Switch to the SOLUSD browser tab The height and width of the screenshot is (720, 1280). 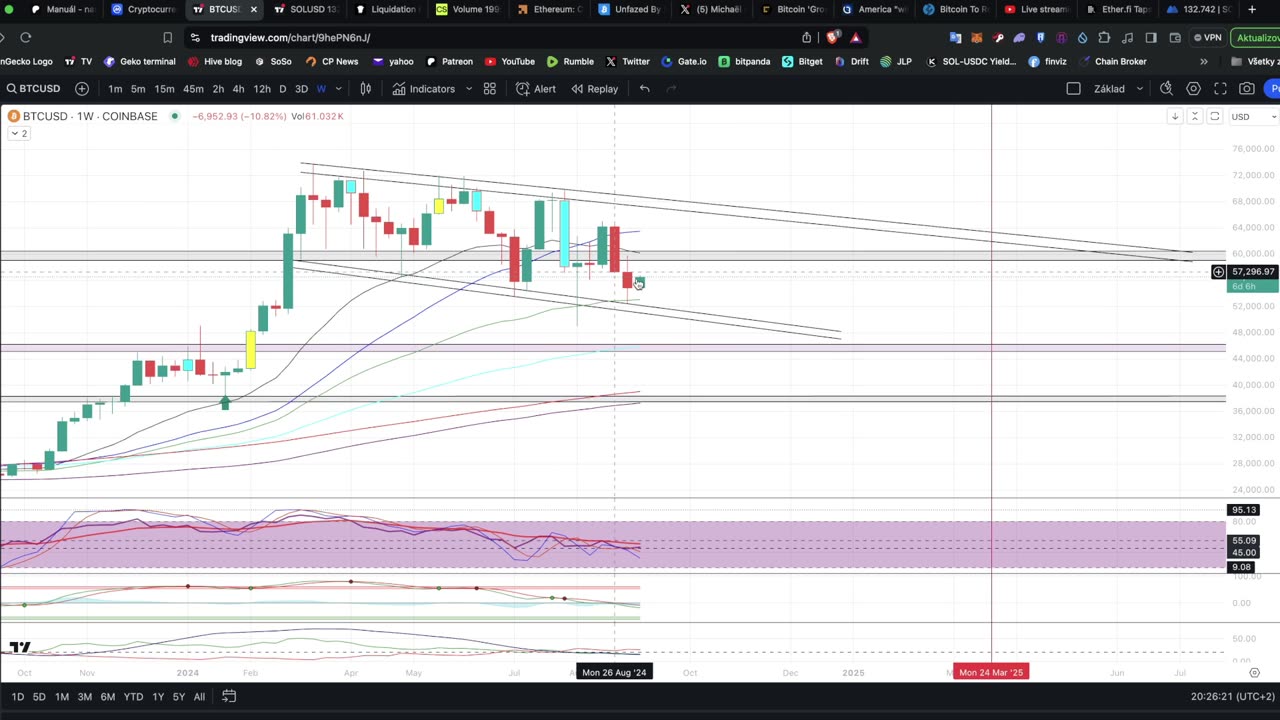click(x=307, y=9)
